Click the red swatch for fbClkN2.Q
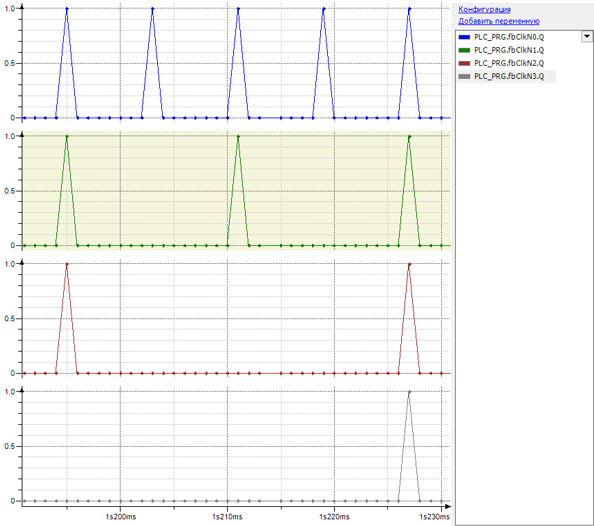The width and height of the screenshot is (594, 526). pos(464,63)
